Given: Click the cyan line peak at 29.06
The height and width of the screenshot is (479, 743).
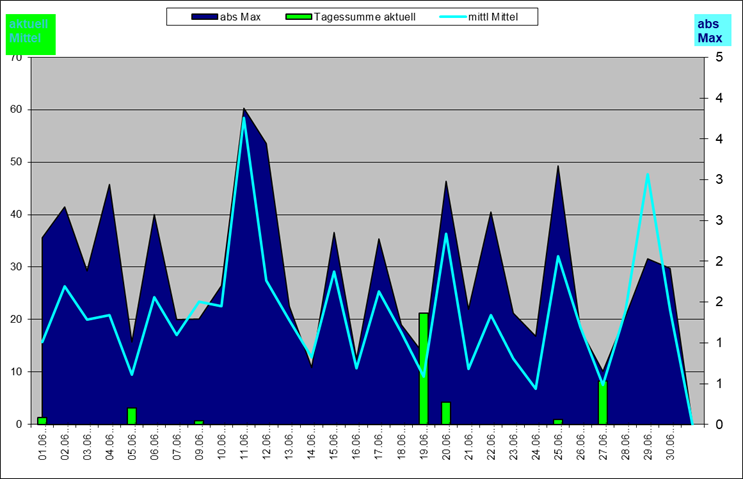Looking at the screenshot, I should tap(648, 175).
